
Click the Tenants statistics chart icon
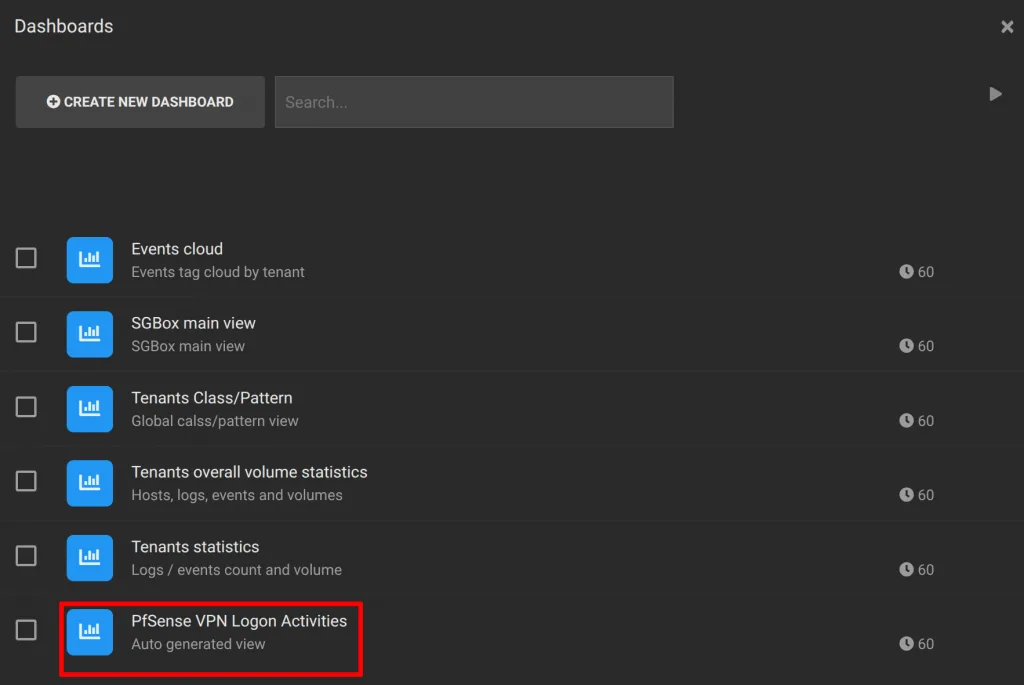[x=89, y=558]
